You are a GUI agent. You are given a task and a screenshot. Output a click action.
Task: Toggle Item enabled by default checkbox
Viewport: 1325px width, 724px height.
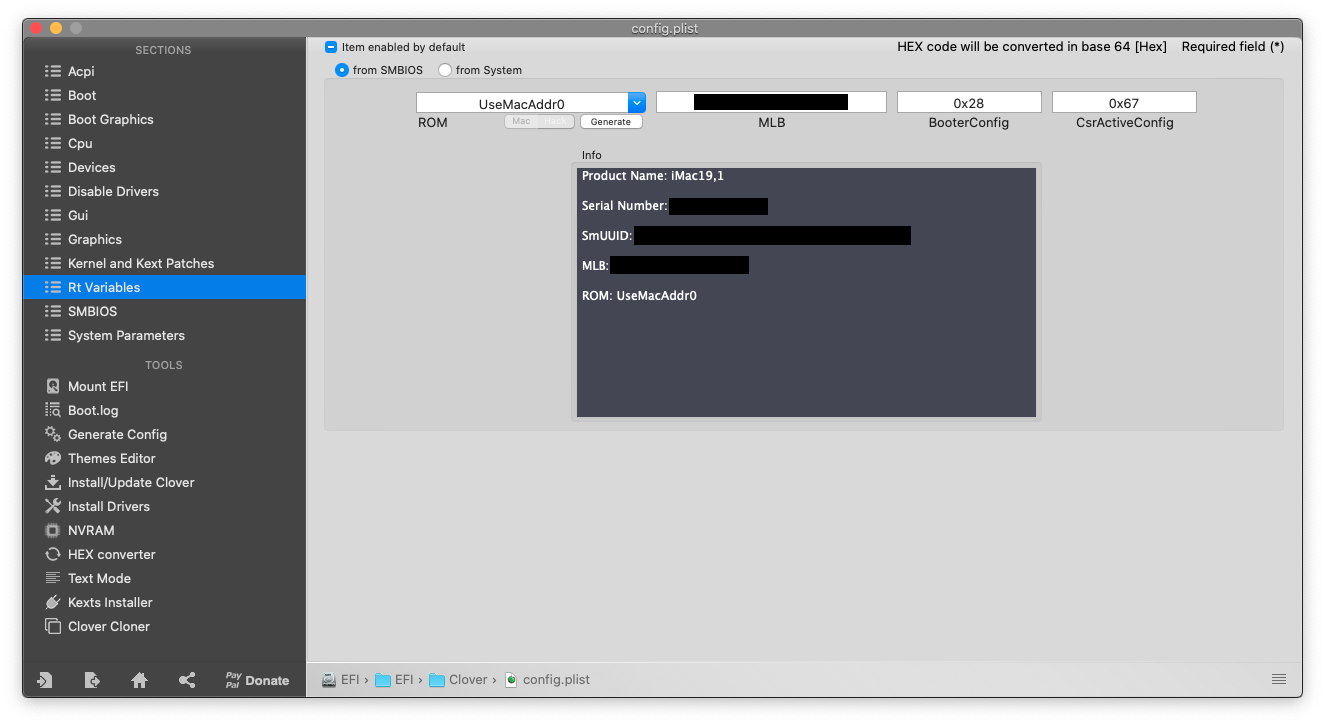pyautogui.click(x=331, y=47)
